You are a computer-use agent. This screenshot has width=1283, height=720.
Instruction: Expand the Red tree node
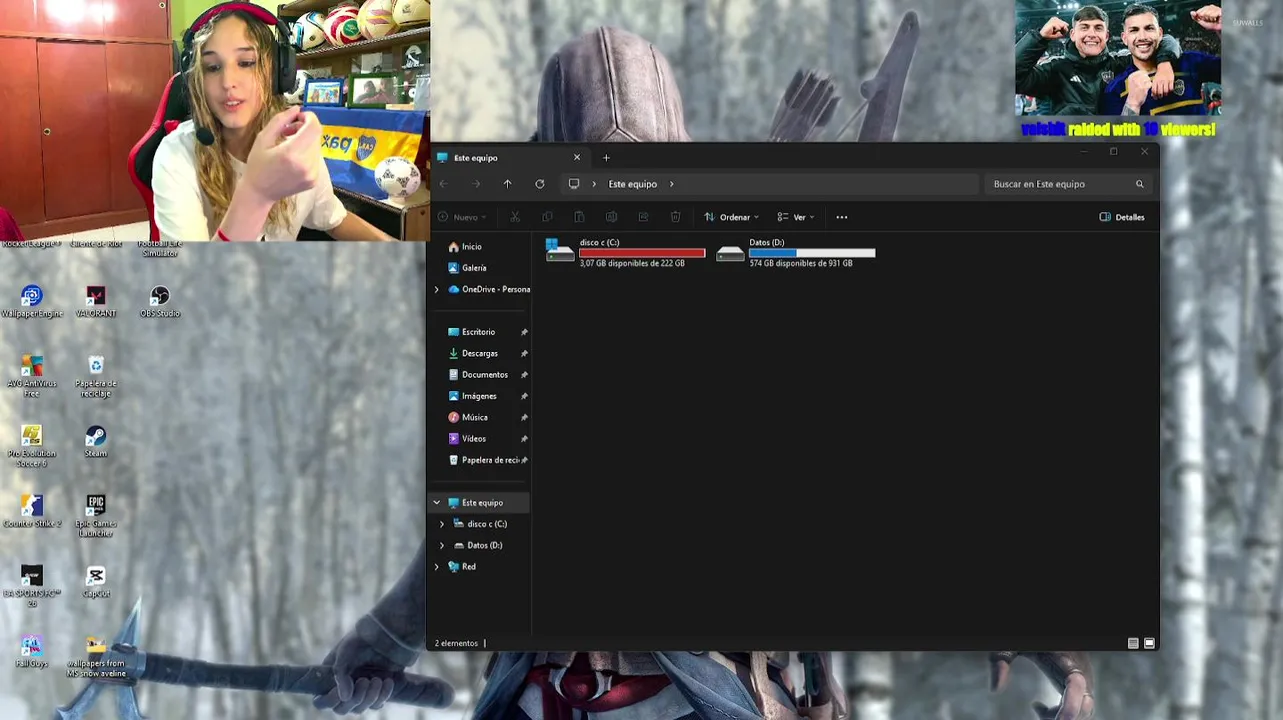click(x=436, y=567)
